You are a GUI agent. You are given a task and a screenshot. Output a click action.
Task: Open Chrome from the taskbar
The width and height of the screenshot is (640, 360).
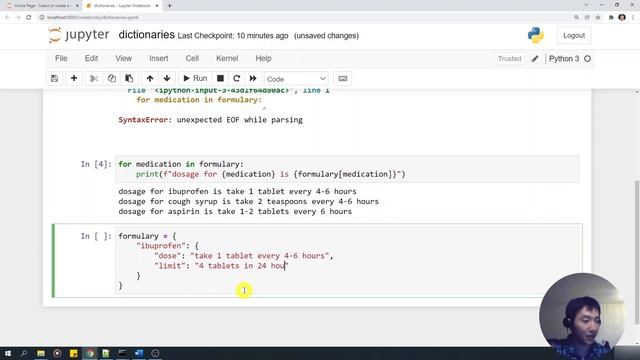click(90, 353)
